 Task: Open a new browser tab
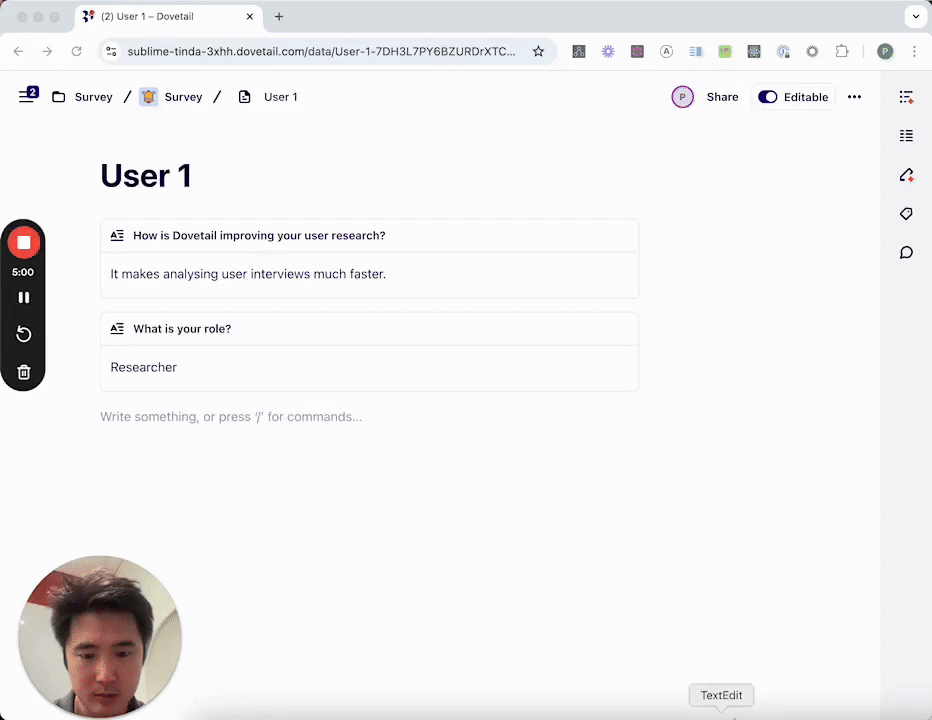(279, 17)
